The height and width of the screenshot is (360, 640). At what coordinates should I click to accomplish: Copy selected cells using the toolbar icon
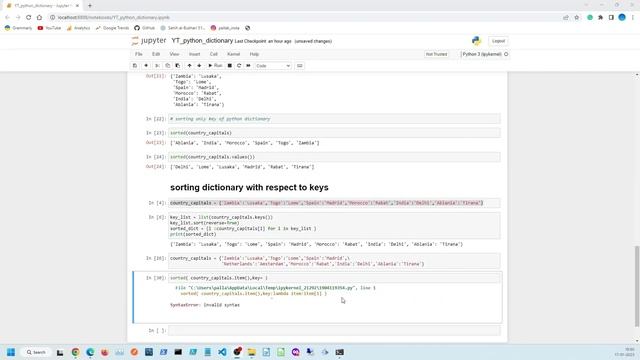167,66
